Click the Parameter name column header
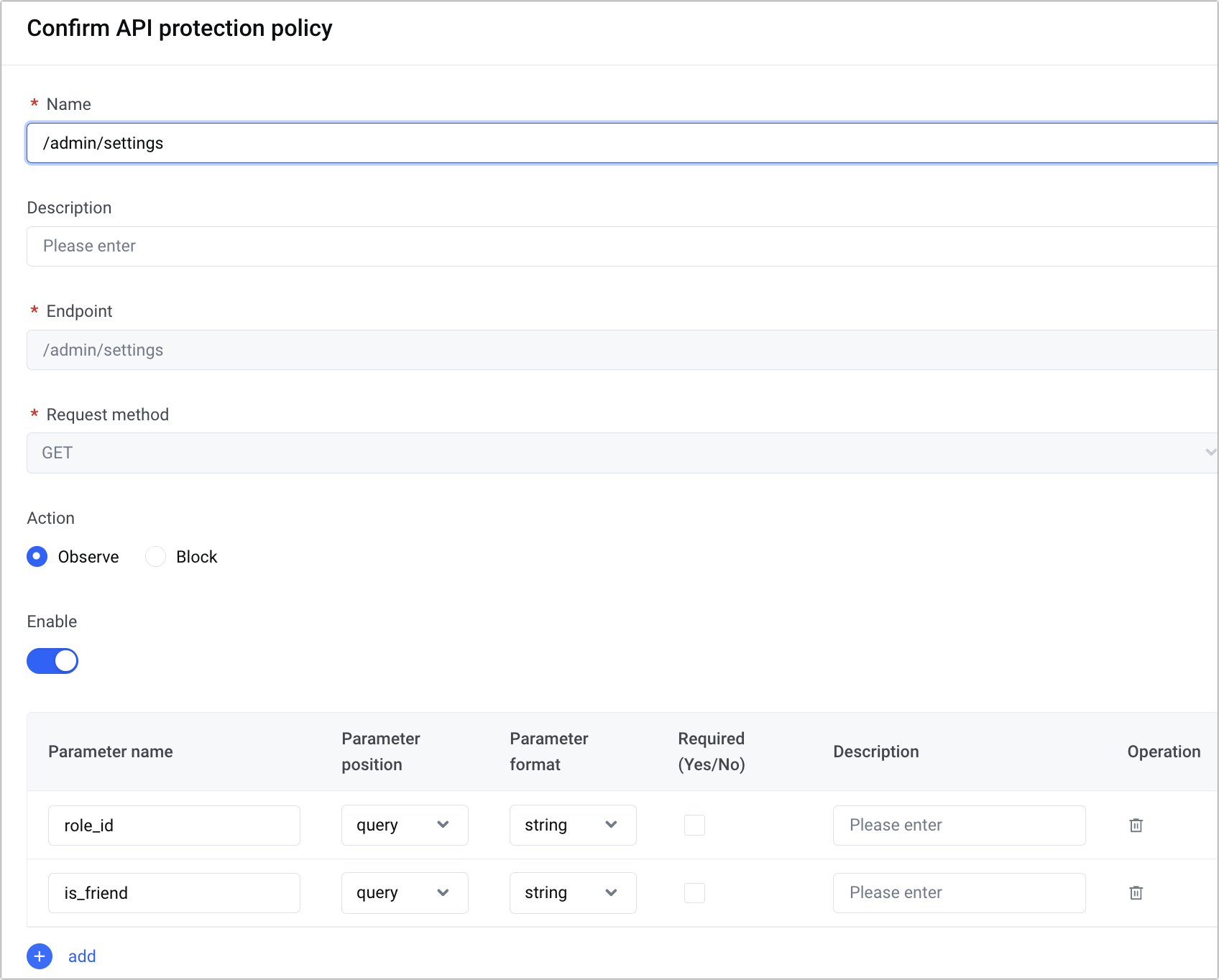 tap(111, 752)
